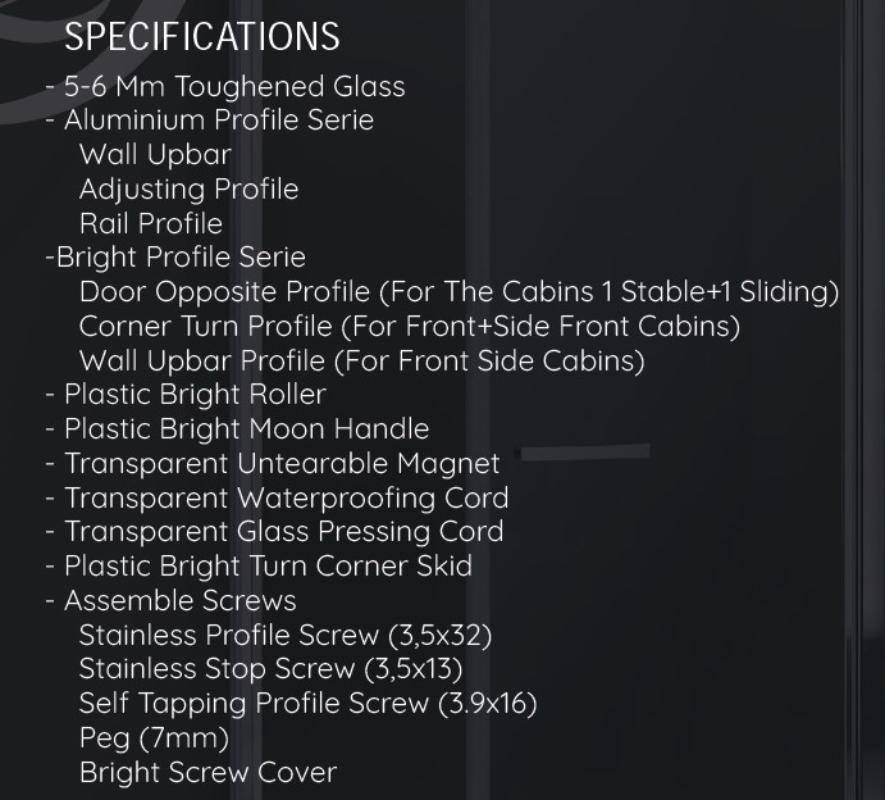Click the SPECIFICATIONS heading
Screen dimensions: 885x800
202,37
